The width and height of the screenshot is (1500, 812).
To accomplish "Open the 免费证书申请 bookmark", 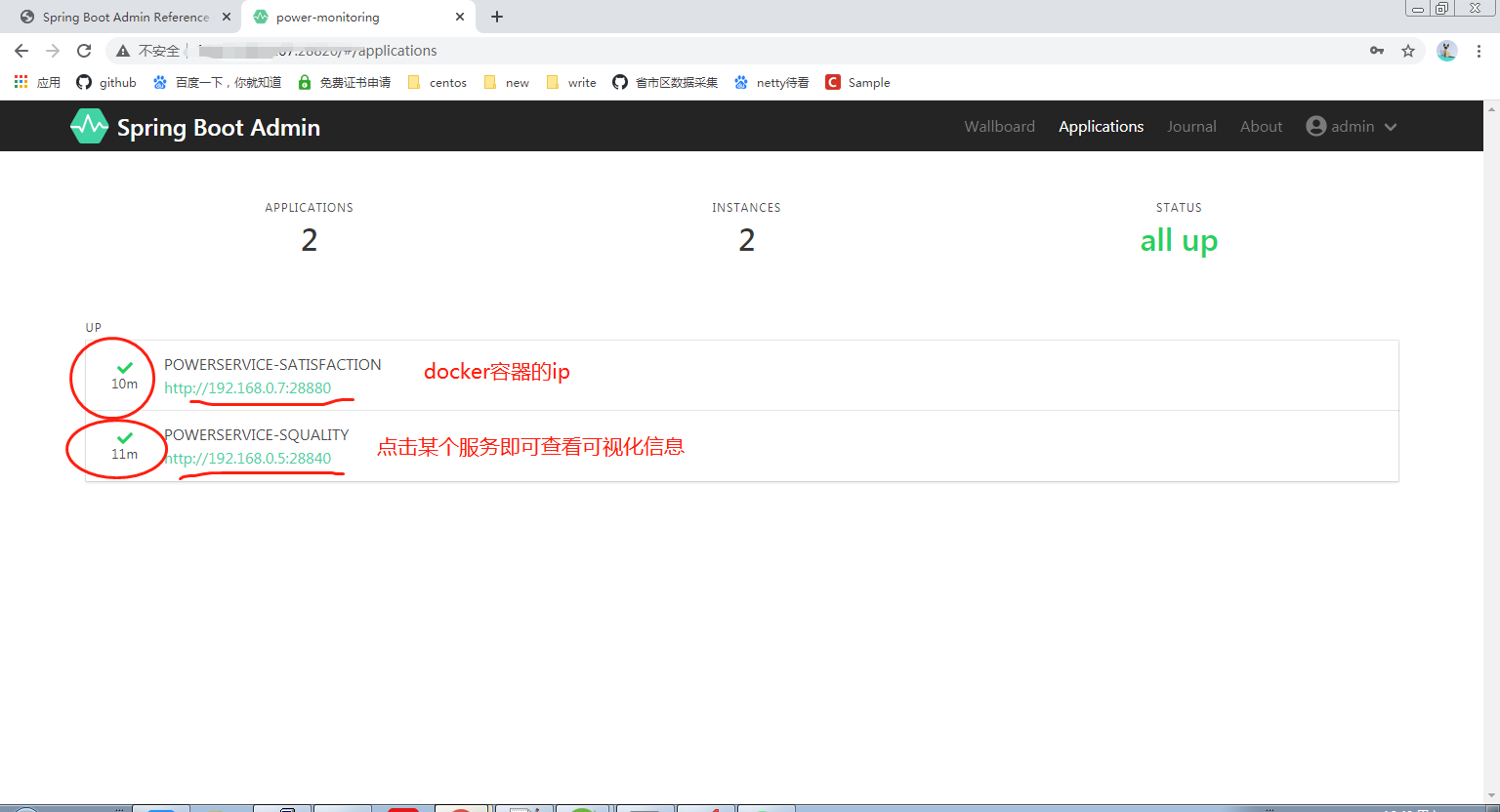I will (344, 82).
